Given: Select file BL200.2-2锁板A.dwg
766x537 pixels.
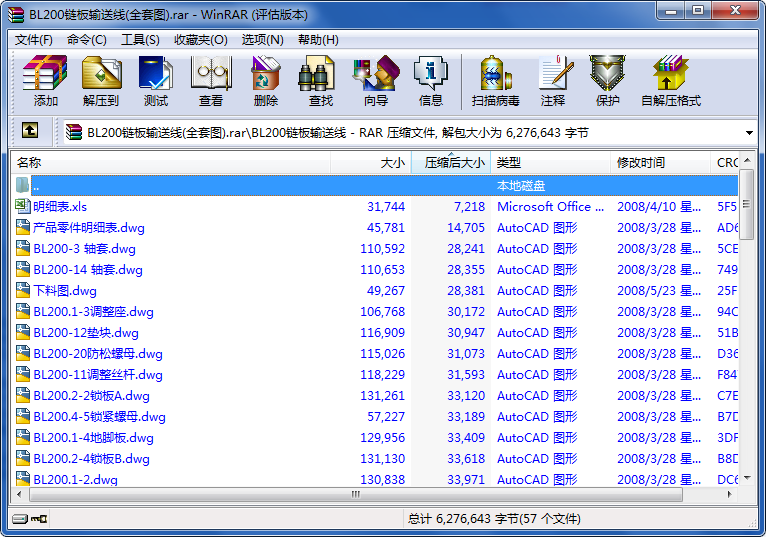Looking at the screenshot, I should click(x=91, y=396).
